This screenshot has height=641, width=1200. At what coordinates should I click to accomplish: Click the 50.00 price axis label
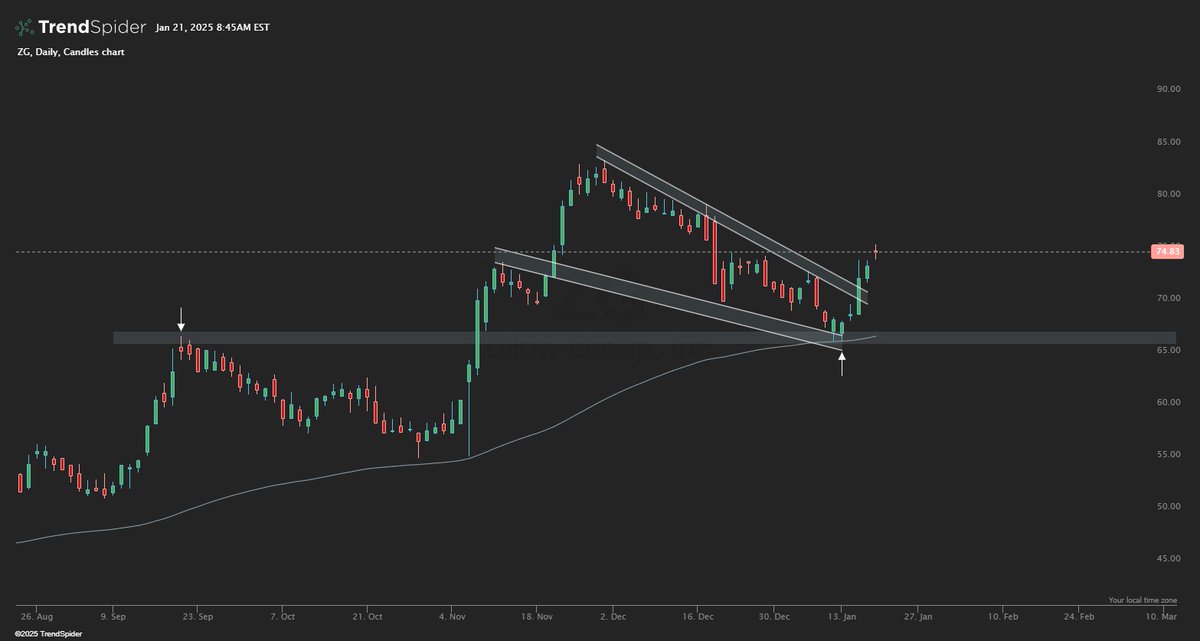tap(1168, 506)
